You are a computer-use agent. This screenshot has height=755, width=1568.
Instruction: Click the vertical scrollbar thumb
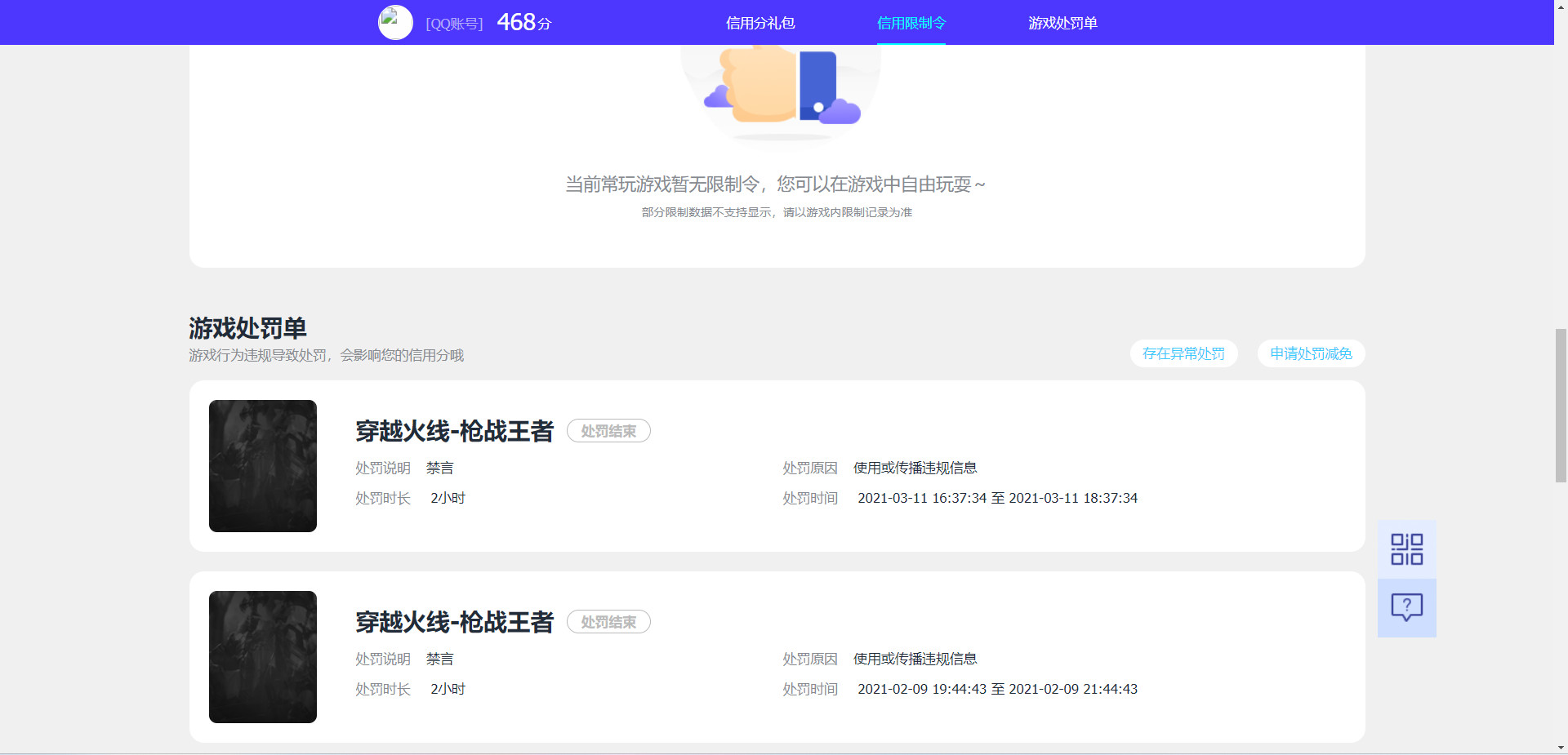pyautogui.click(x=1561, y=406)
